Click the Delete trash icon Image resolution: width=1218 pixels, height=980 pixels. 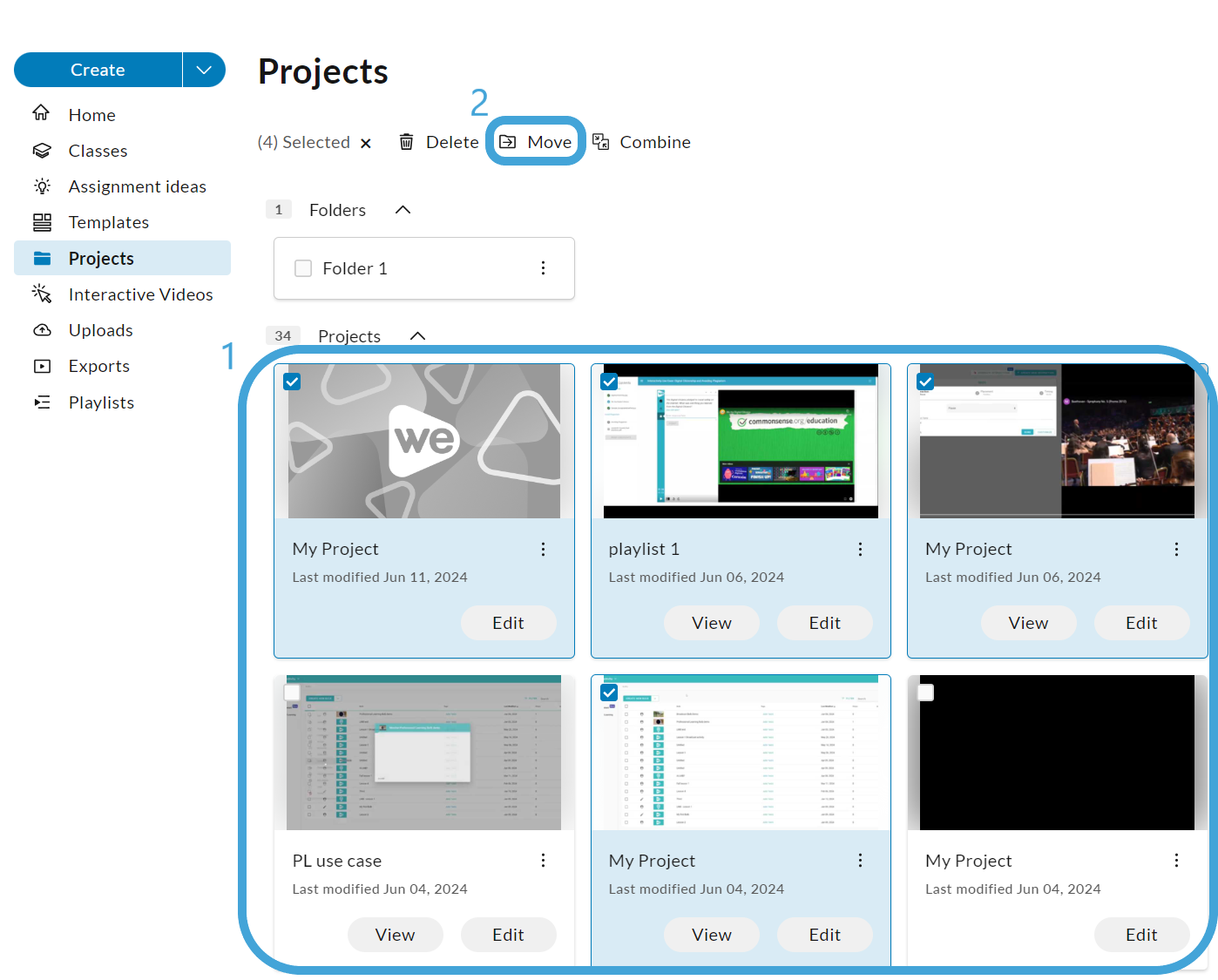(x=406, y=142)
